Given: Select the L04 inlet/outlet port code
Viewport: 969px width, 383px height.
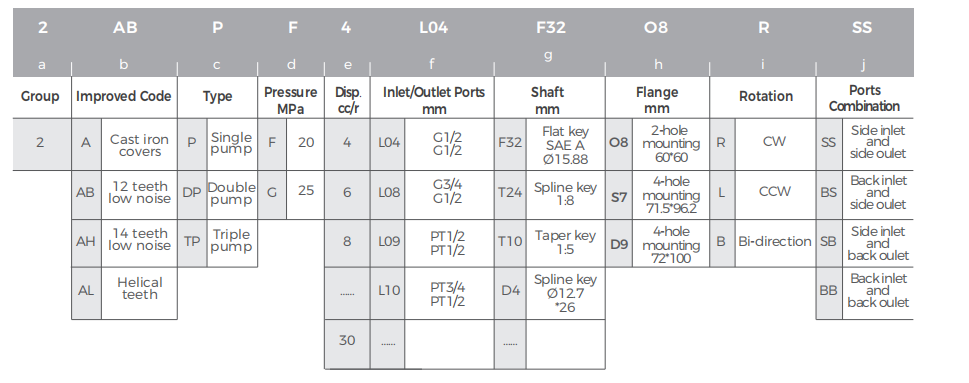Looking at the screenshot, I should (x=389, y=143).
